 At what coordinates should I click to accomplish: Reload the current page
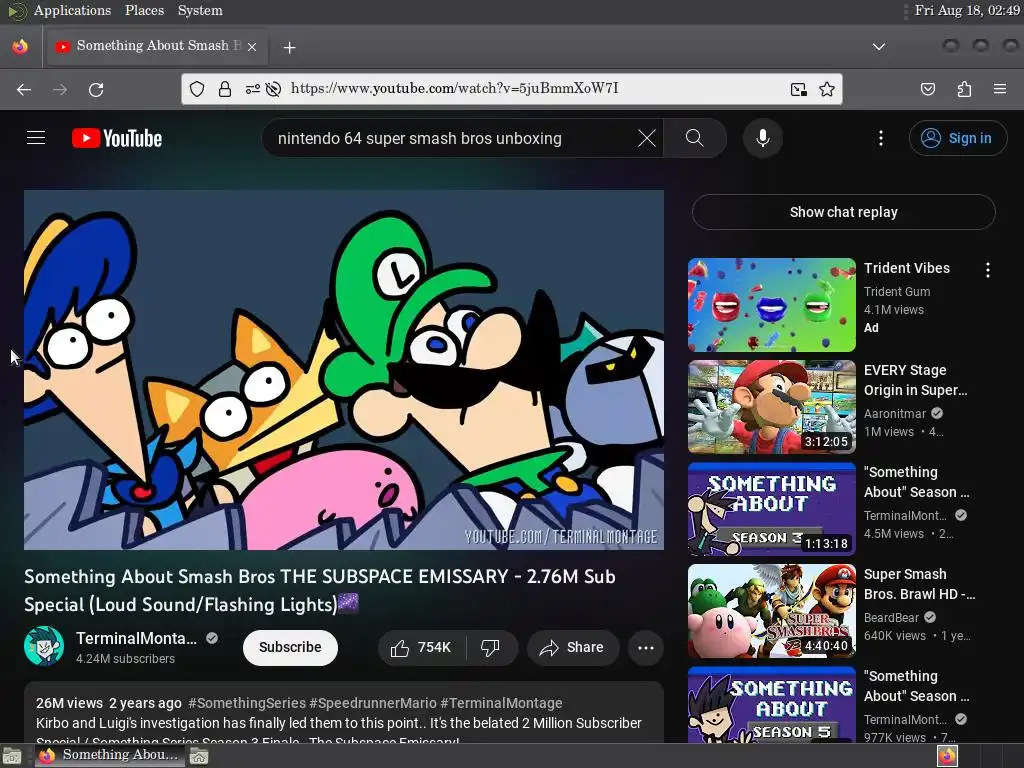coord(96,89)
